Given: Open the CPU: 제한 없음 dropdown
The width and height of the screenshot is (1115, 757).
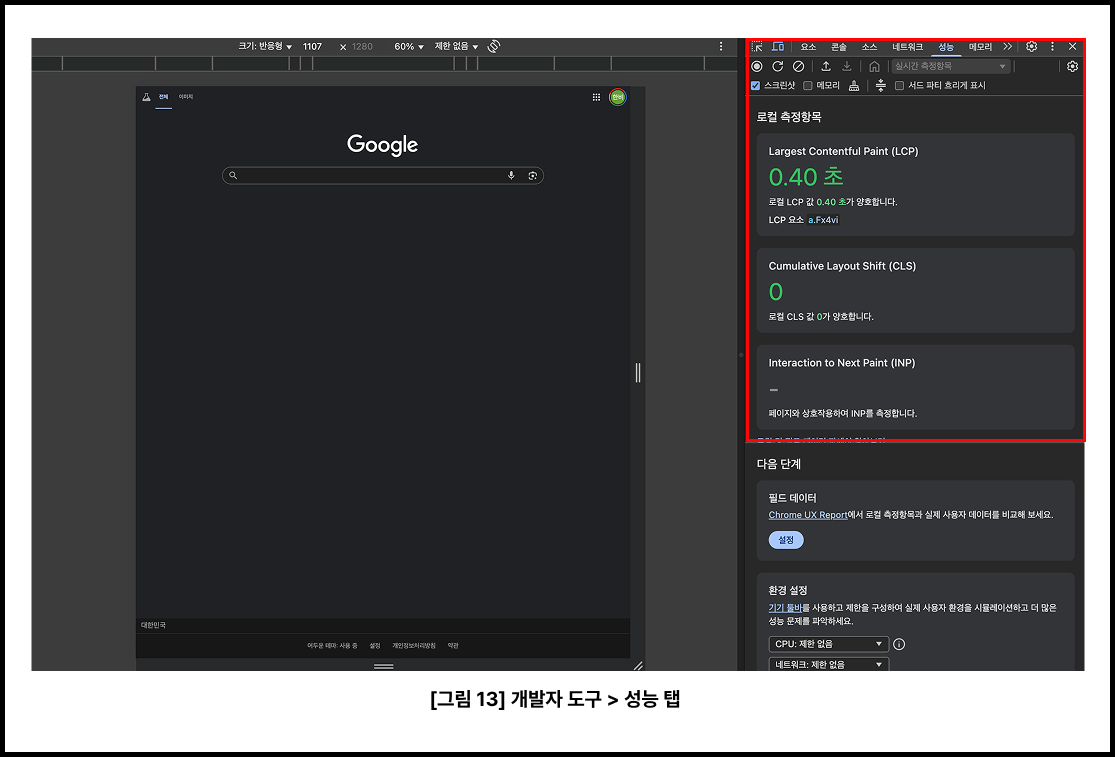Looking at the screenshot, I should click(x=828, y=644).
